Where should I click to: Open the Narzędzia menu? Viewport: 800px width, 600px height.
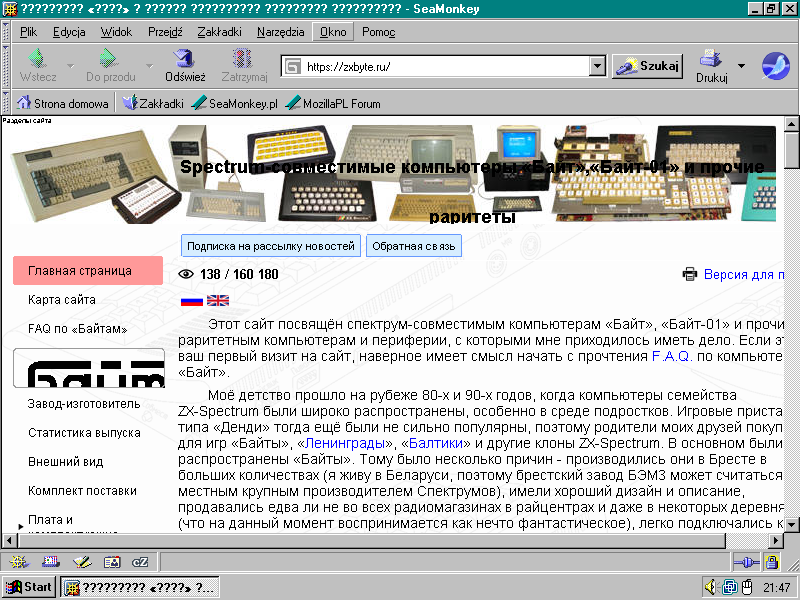point(281,32)
